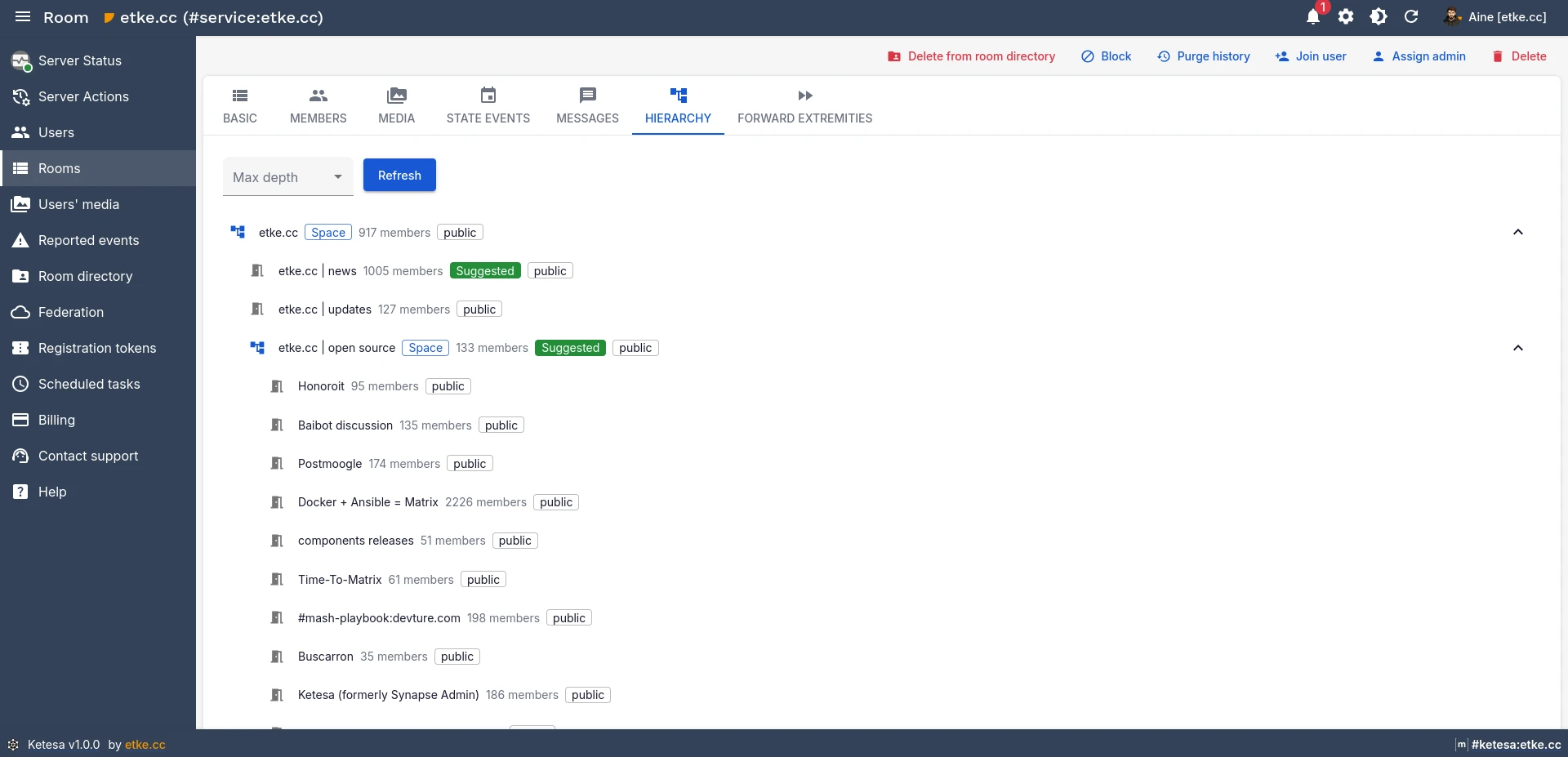The width and height of the screenshot is (1568, 757).
Task: Go to Federation in the sidebar
Action: 70,312
